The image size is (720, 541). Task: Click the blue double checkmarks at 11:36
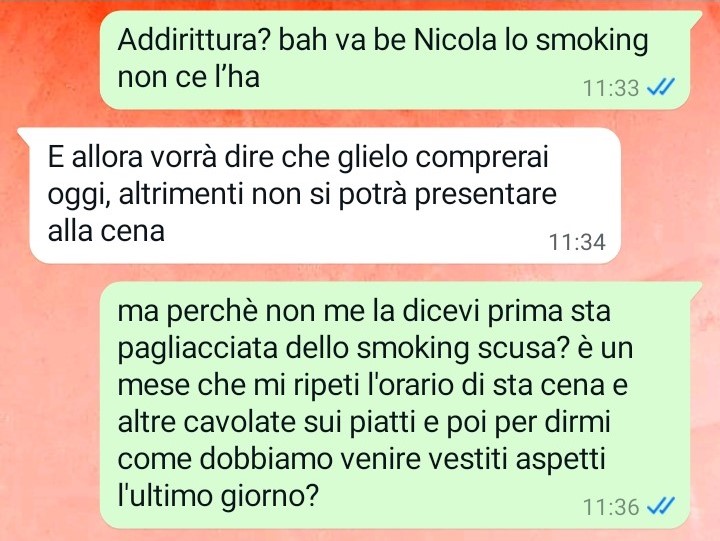tap(661, 507)
